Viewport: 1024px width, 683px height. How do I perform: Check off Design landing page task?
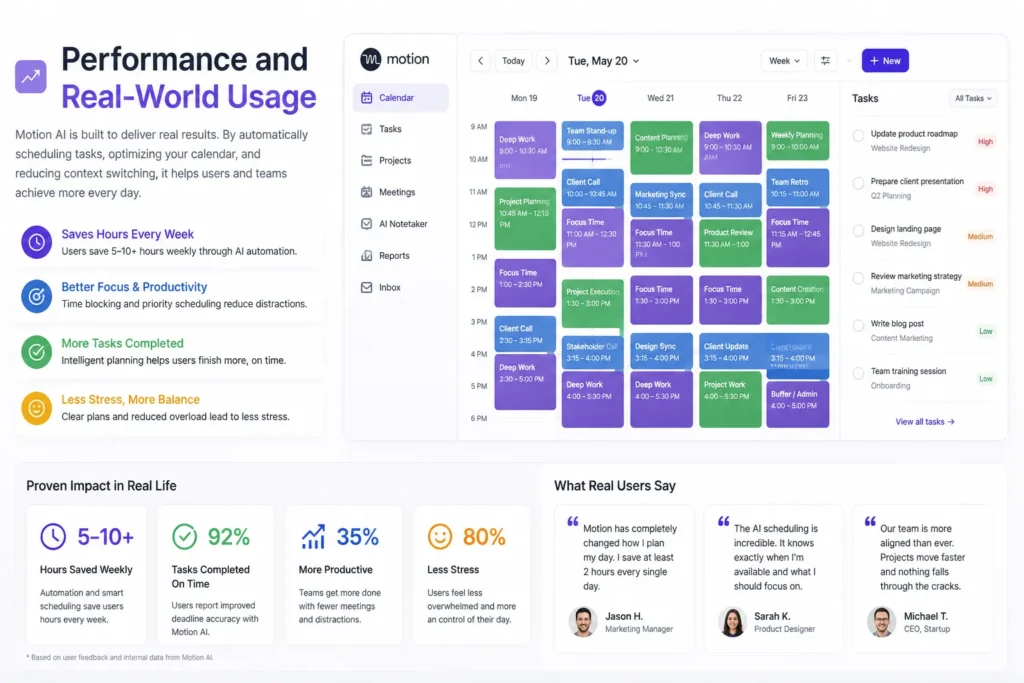coord(858,230)
